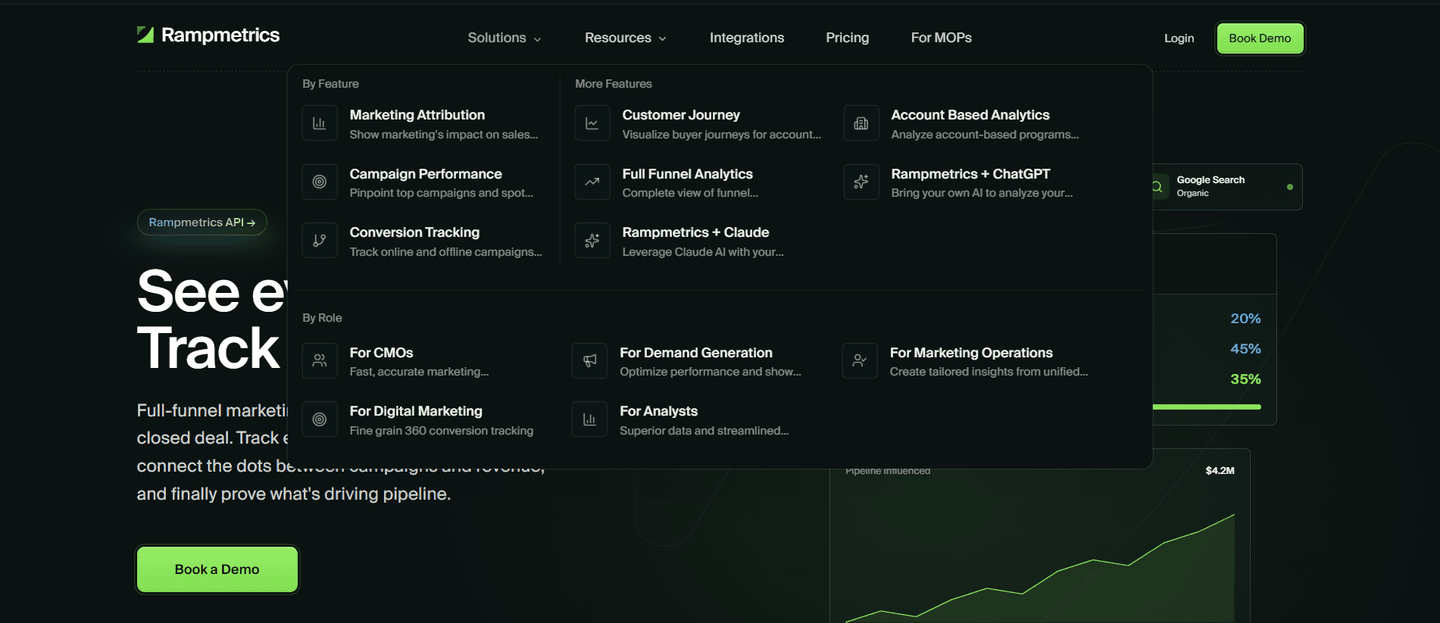Viewport: 1440px width, 623px height.
Task: Expand the Solutions dropdown chevron
Action: tap(537, 39)
